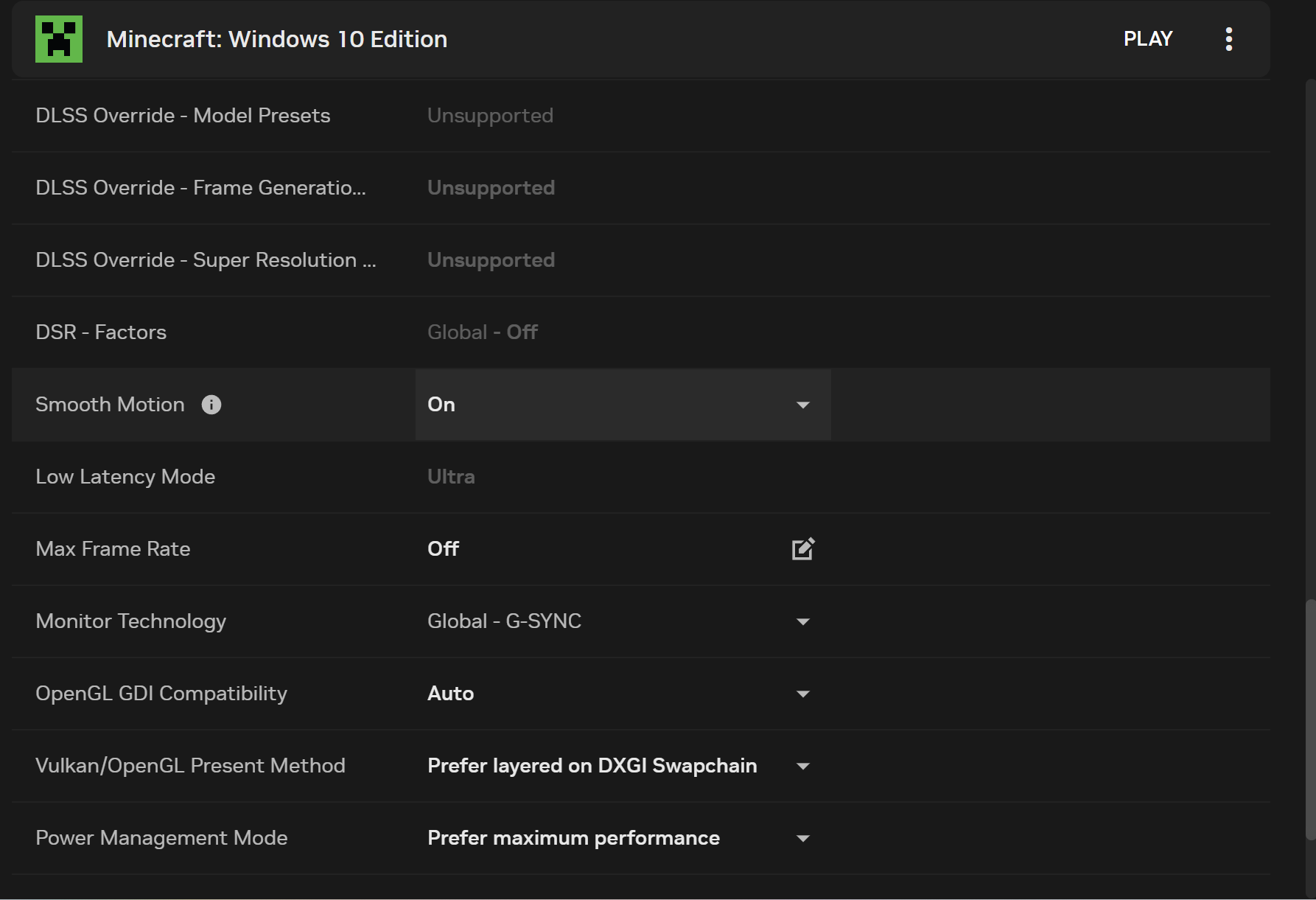Expand the Monitor Technology dropdown arrow
1316x900 pixels.
(x=803, y=621)
